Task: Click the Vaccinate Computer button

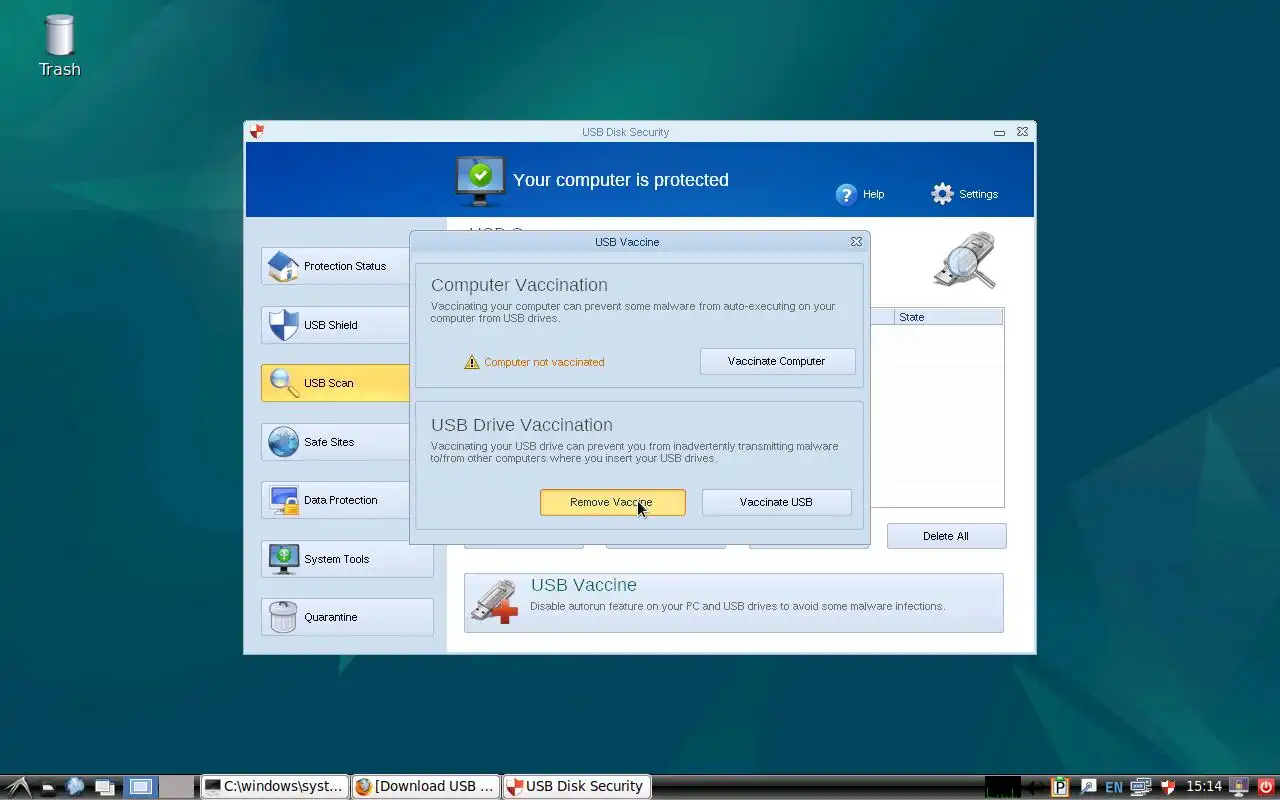Action: click(x=777, y=361)
